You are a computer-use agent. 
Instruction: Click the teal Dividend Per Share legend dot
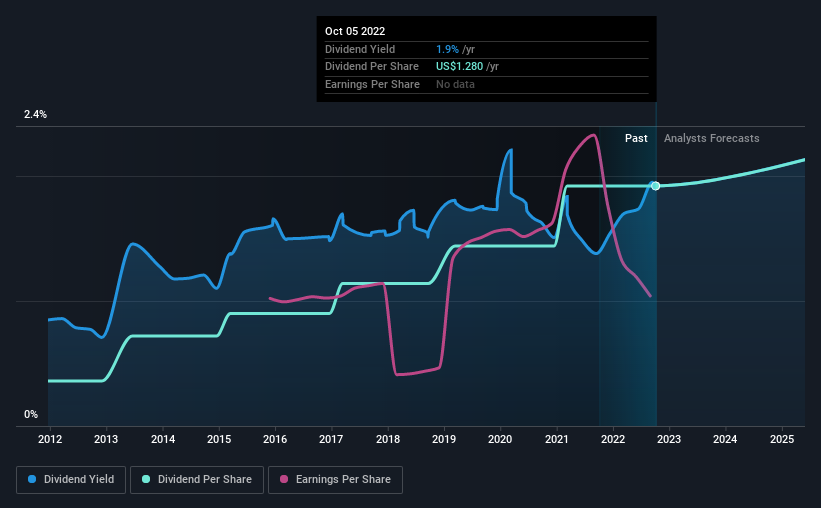click(x=146, y=479)
